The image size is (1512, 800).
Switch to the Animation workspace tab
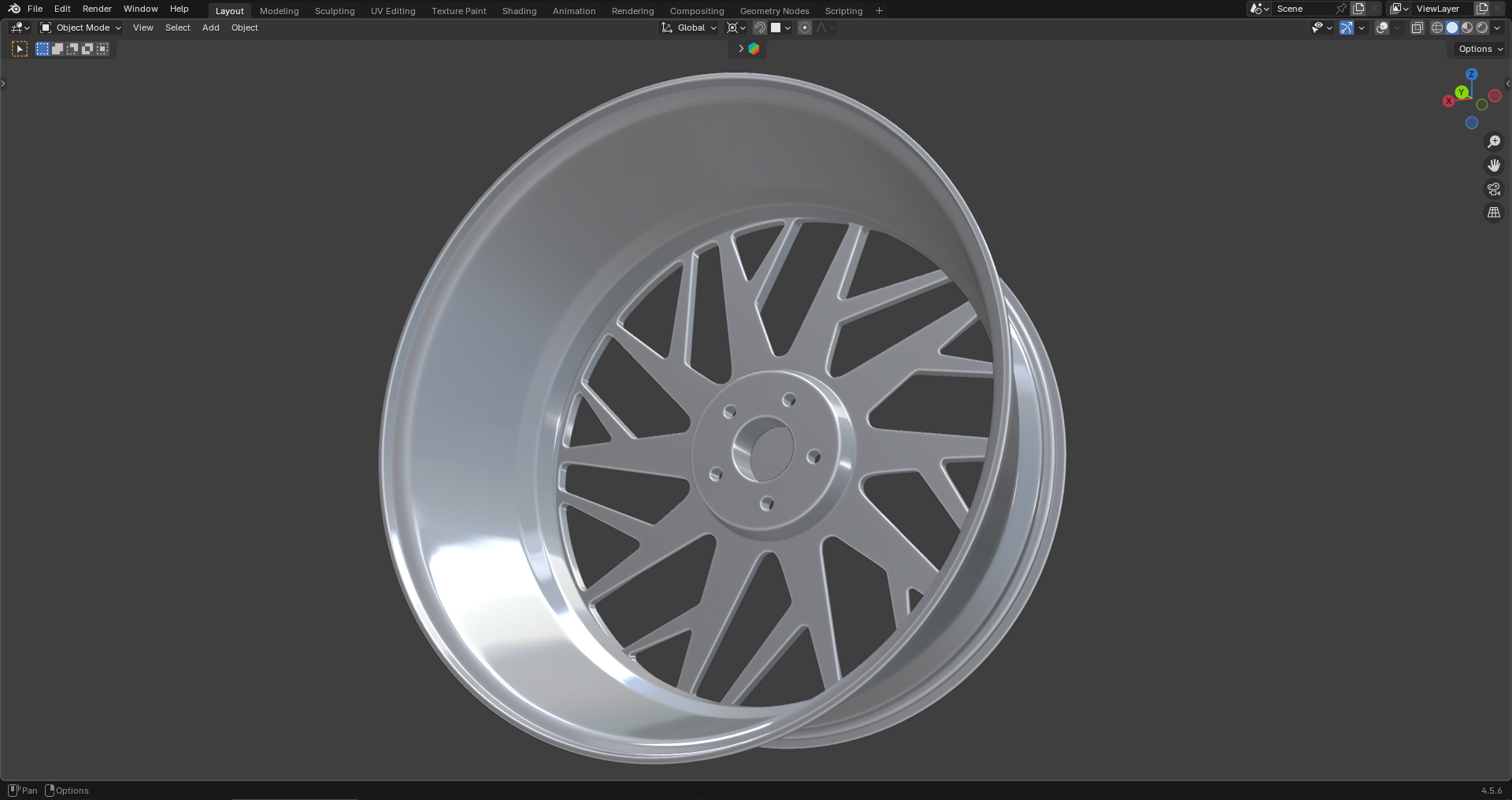point(574,11)
